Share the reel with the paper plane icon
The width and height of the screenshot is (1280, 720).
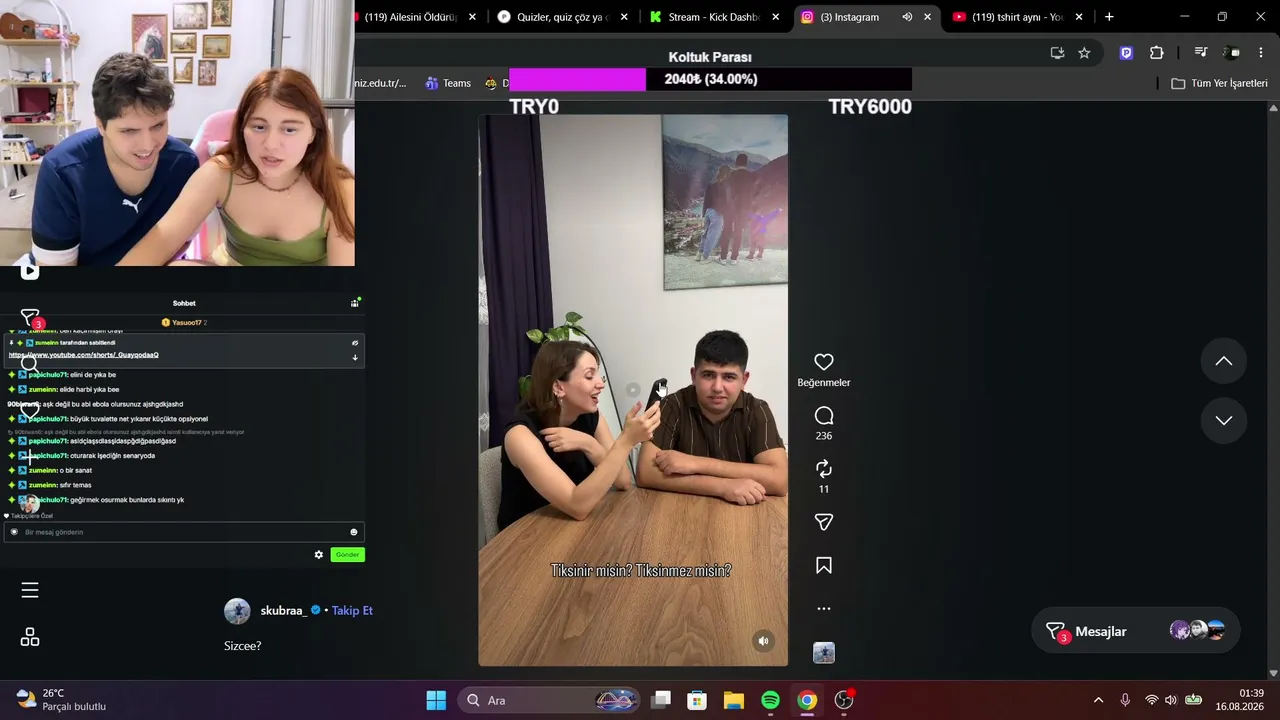pyautogui.click(x=824, y=522)
